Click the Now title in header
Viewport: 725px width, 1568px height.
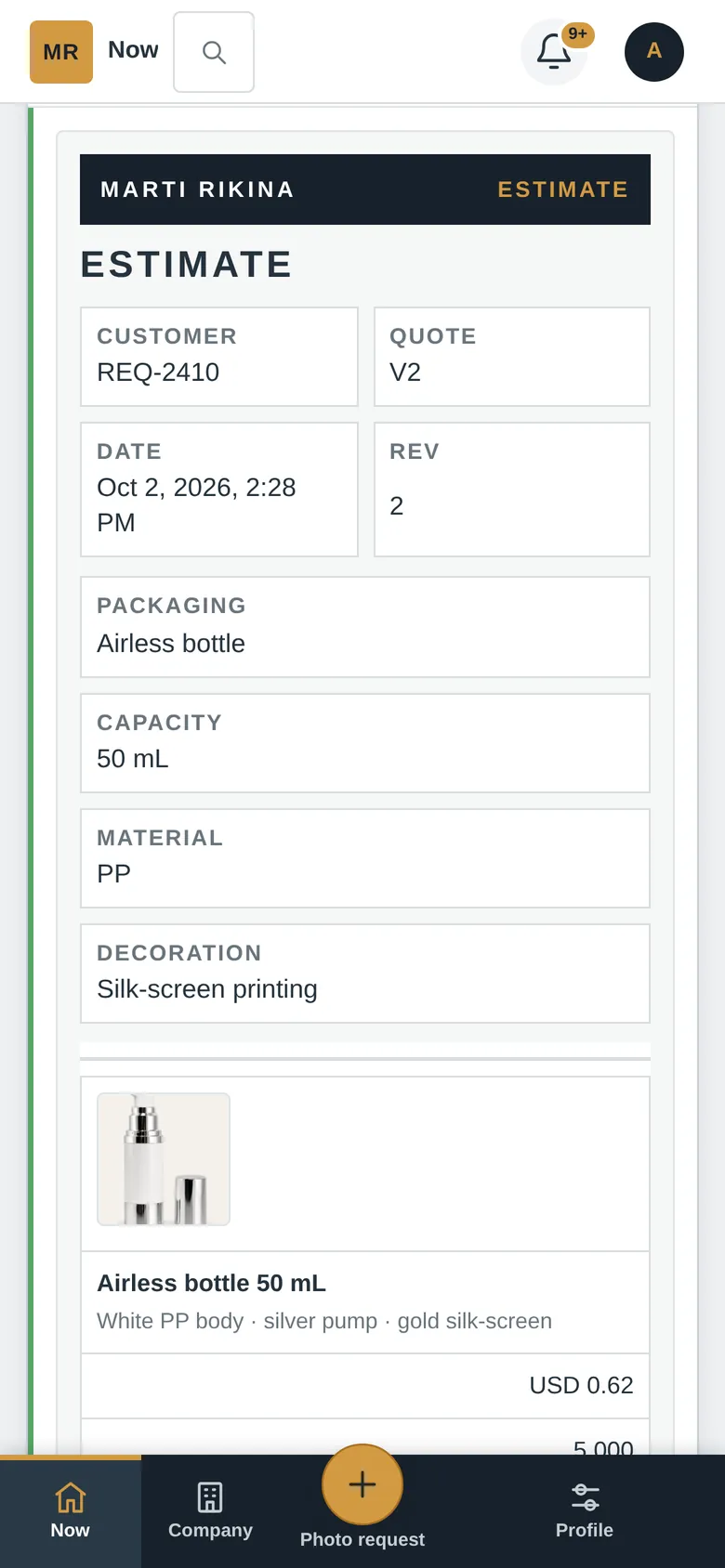[133, 50]
